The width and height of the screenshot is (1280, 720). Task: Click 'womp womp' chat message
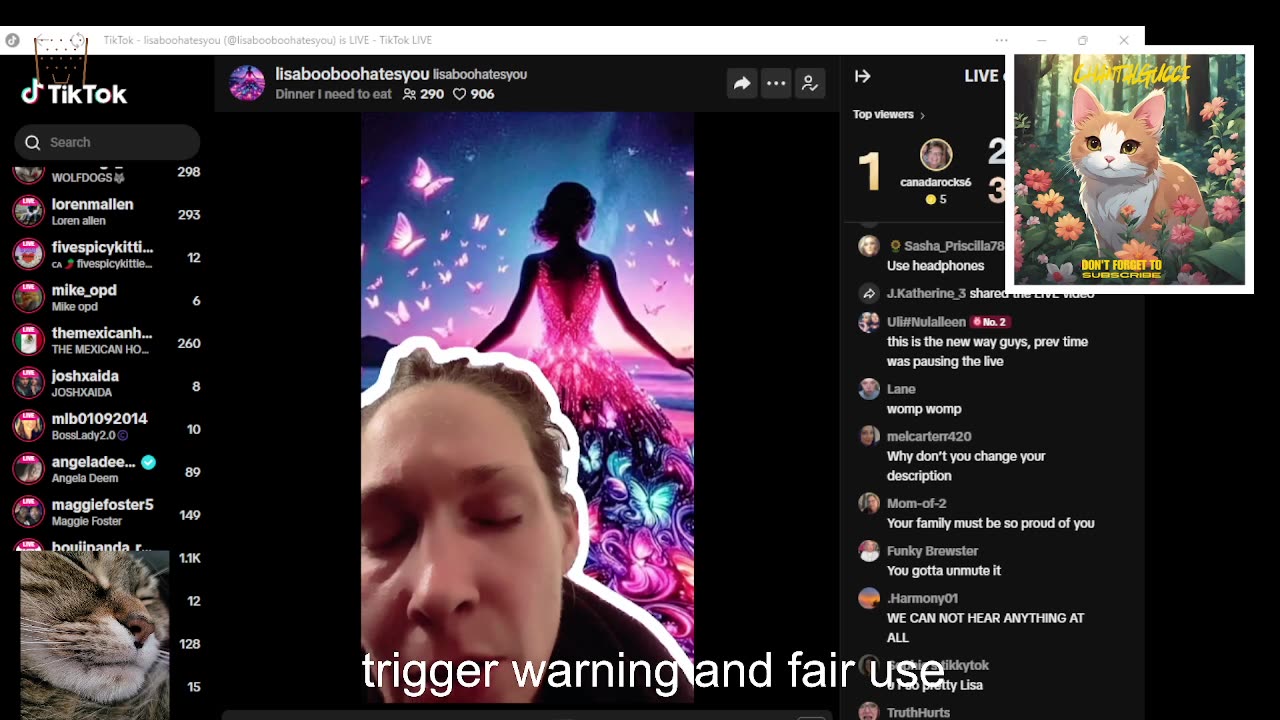click(924, 409)
